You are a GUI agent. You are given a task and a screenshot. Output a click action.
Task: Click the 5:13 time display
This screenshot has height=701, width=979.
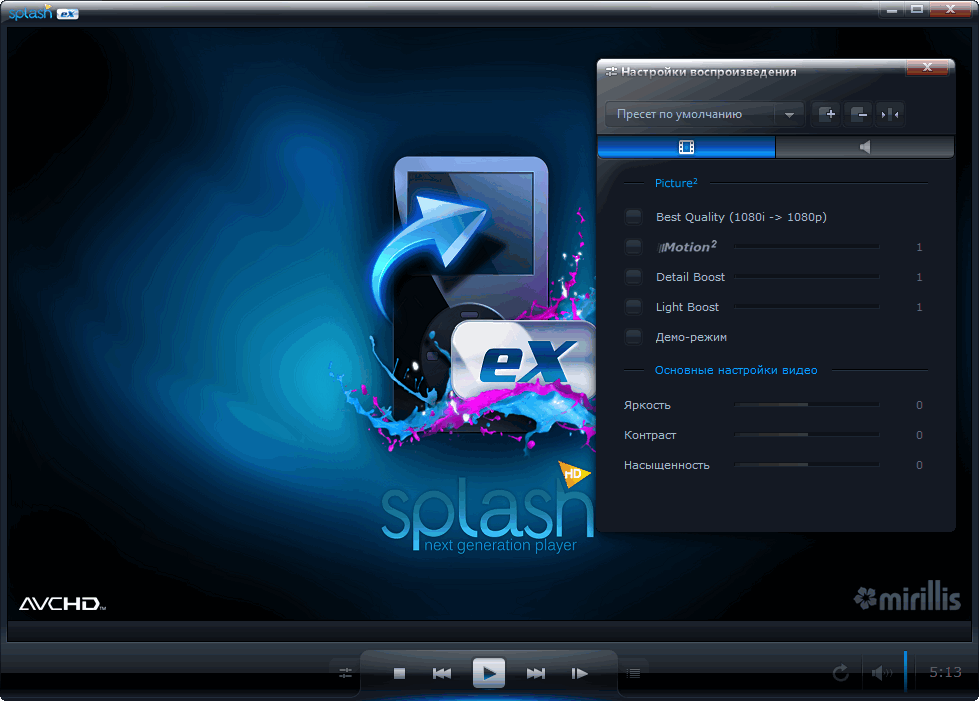[945, 672]
